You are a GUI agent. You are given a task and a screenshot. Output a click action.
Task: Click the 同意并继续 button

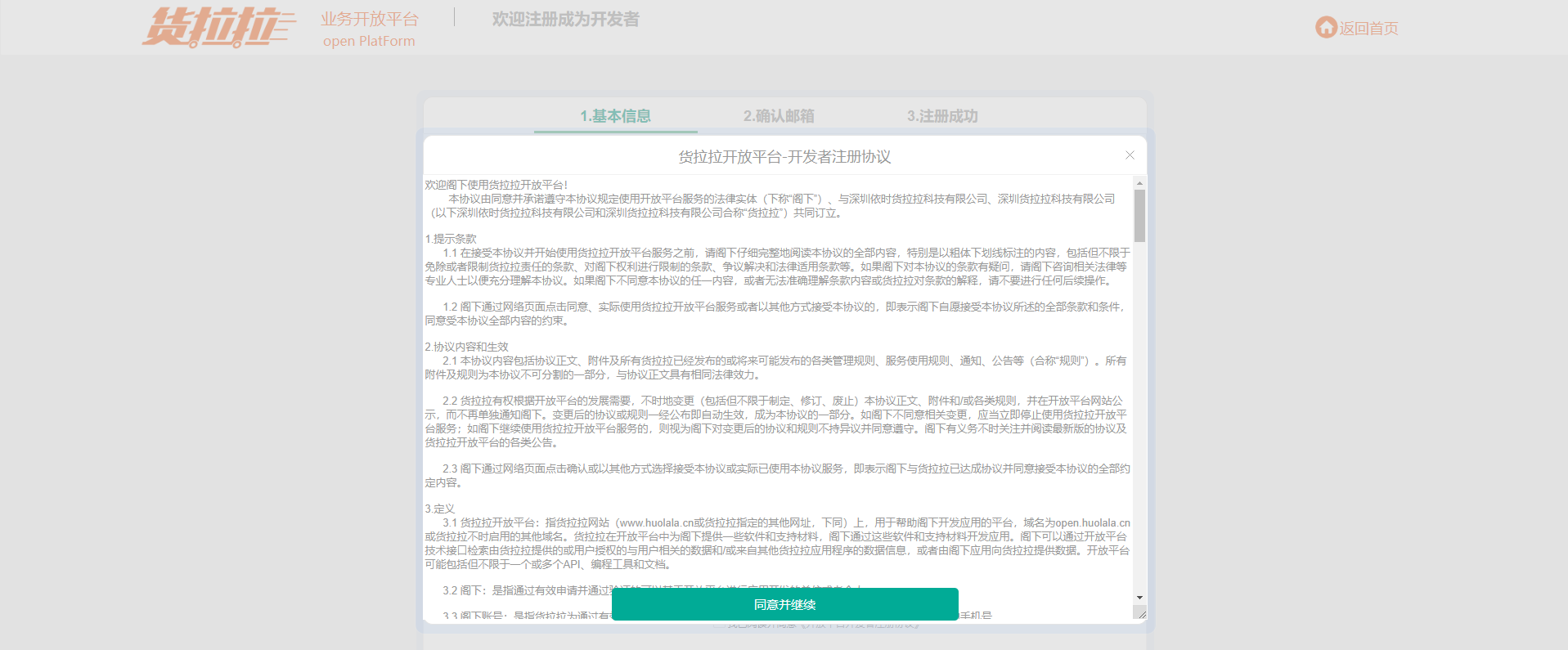[784, 604]
